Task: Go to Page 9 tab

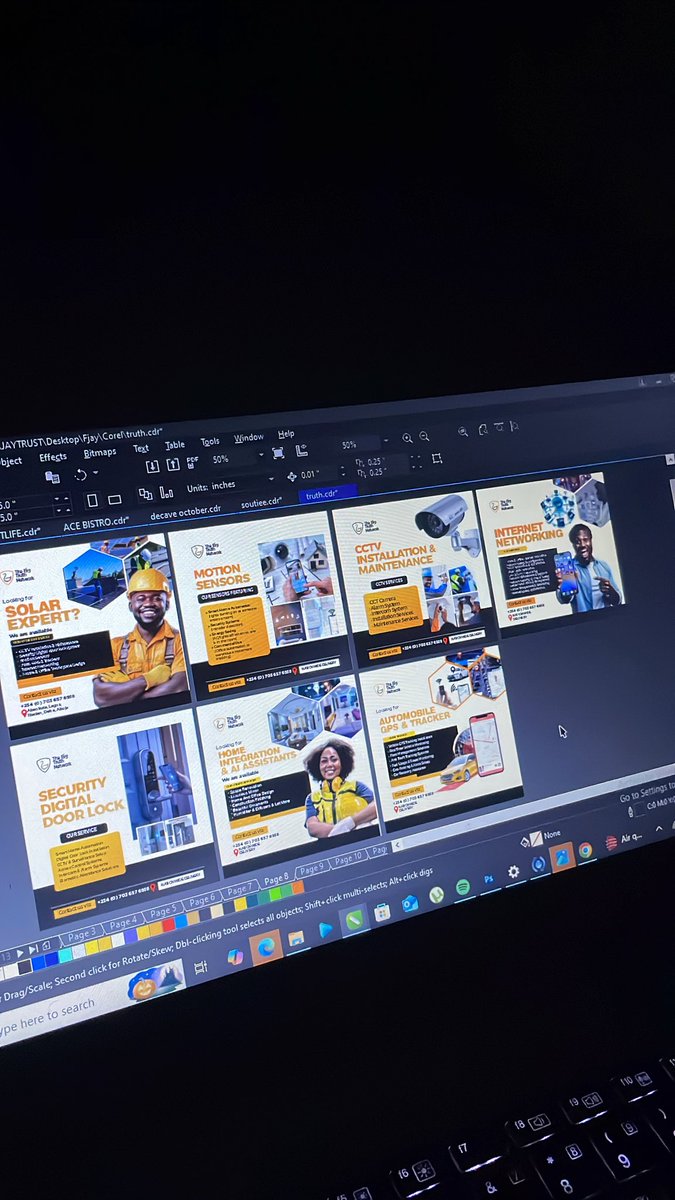Action: point(312,869)
